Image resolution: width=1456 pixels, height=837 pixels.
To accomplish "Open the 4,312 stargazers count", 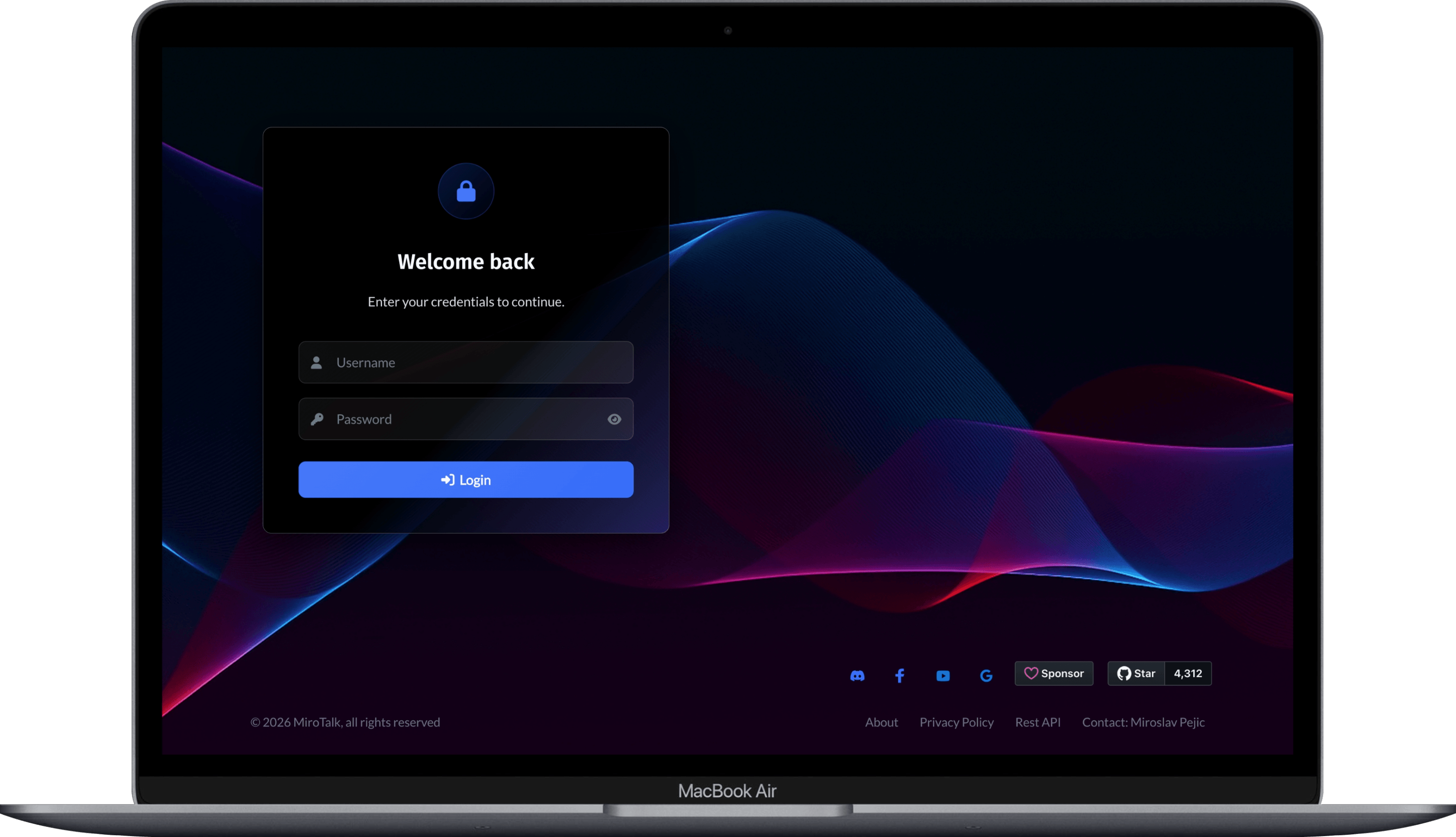I will pyautogui.click(x=1188, y=673).
